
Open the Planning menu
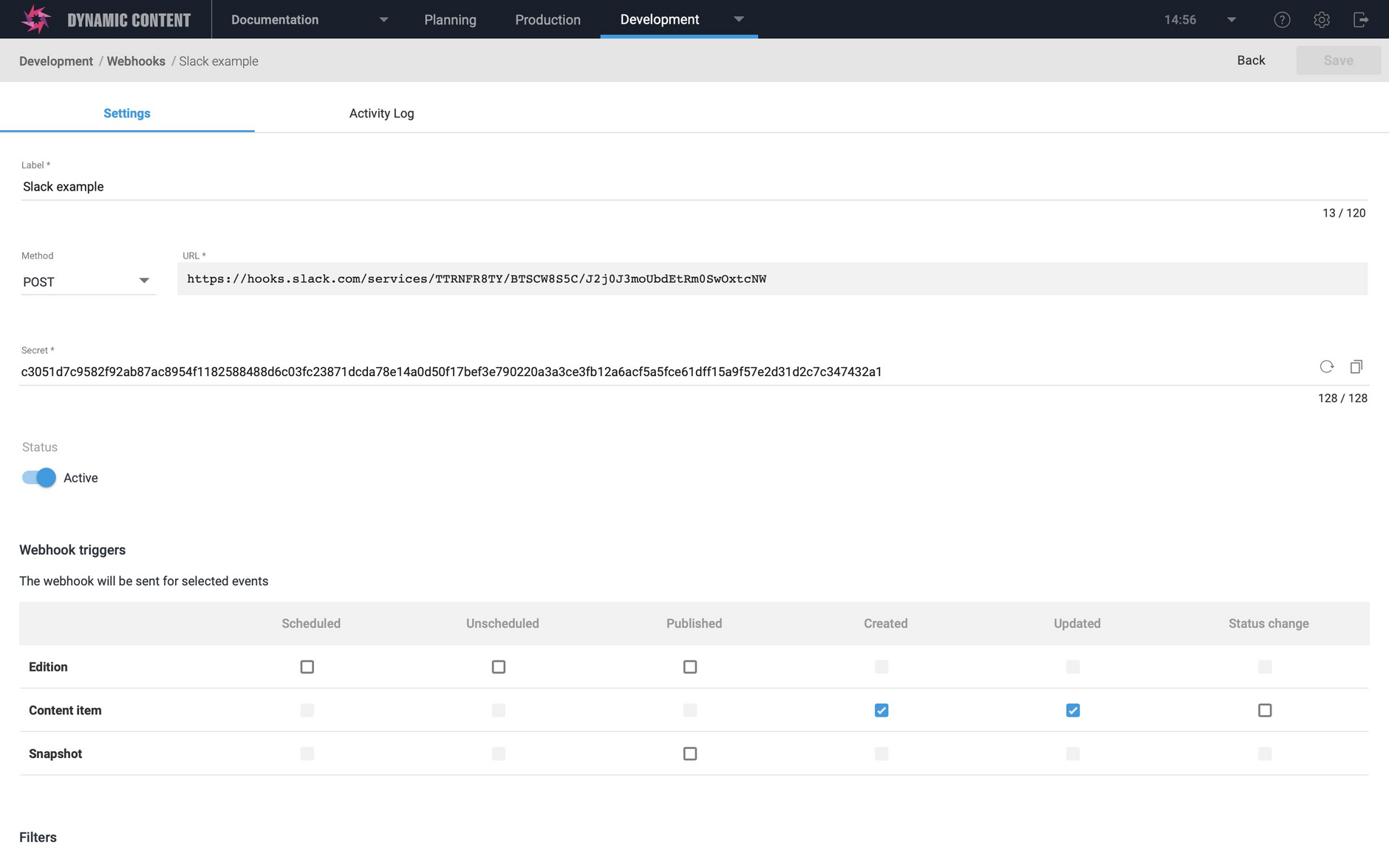coord(450,20)
